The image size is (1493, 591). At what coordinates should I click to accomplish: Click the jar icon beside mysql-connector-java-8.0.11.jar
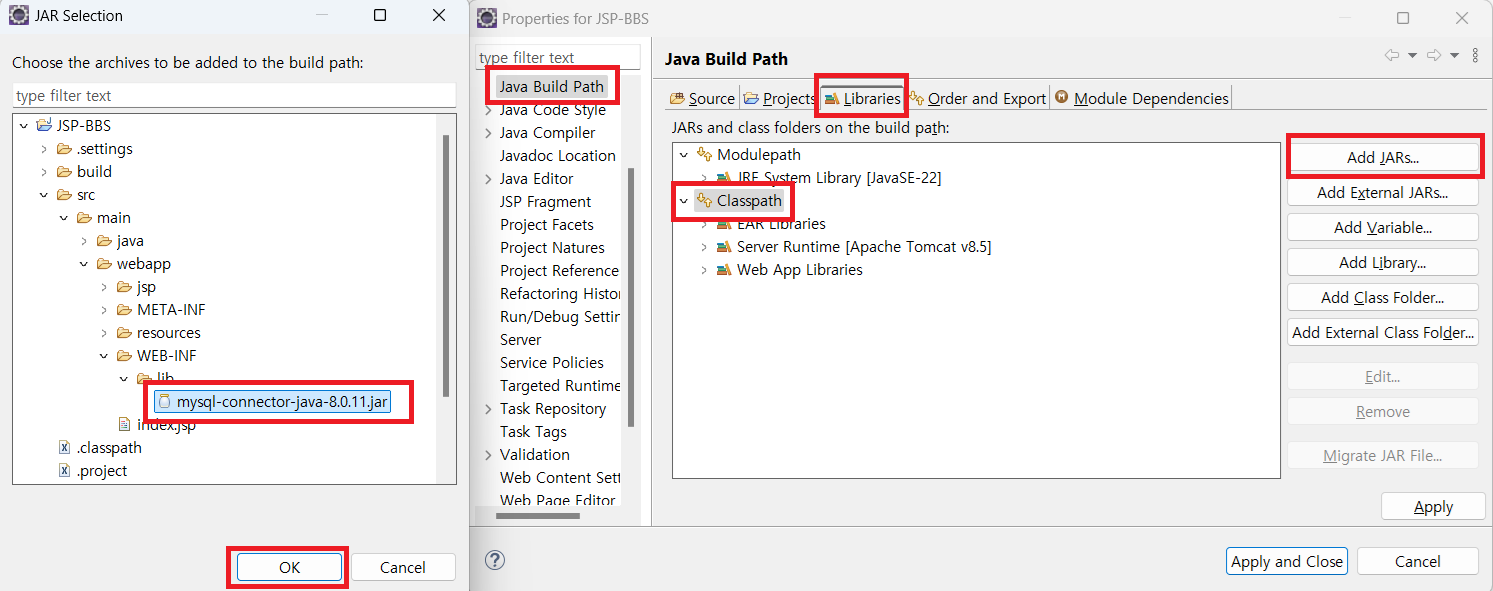pos(165,401)
